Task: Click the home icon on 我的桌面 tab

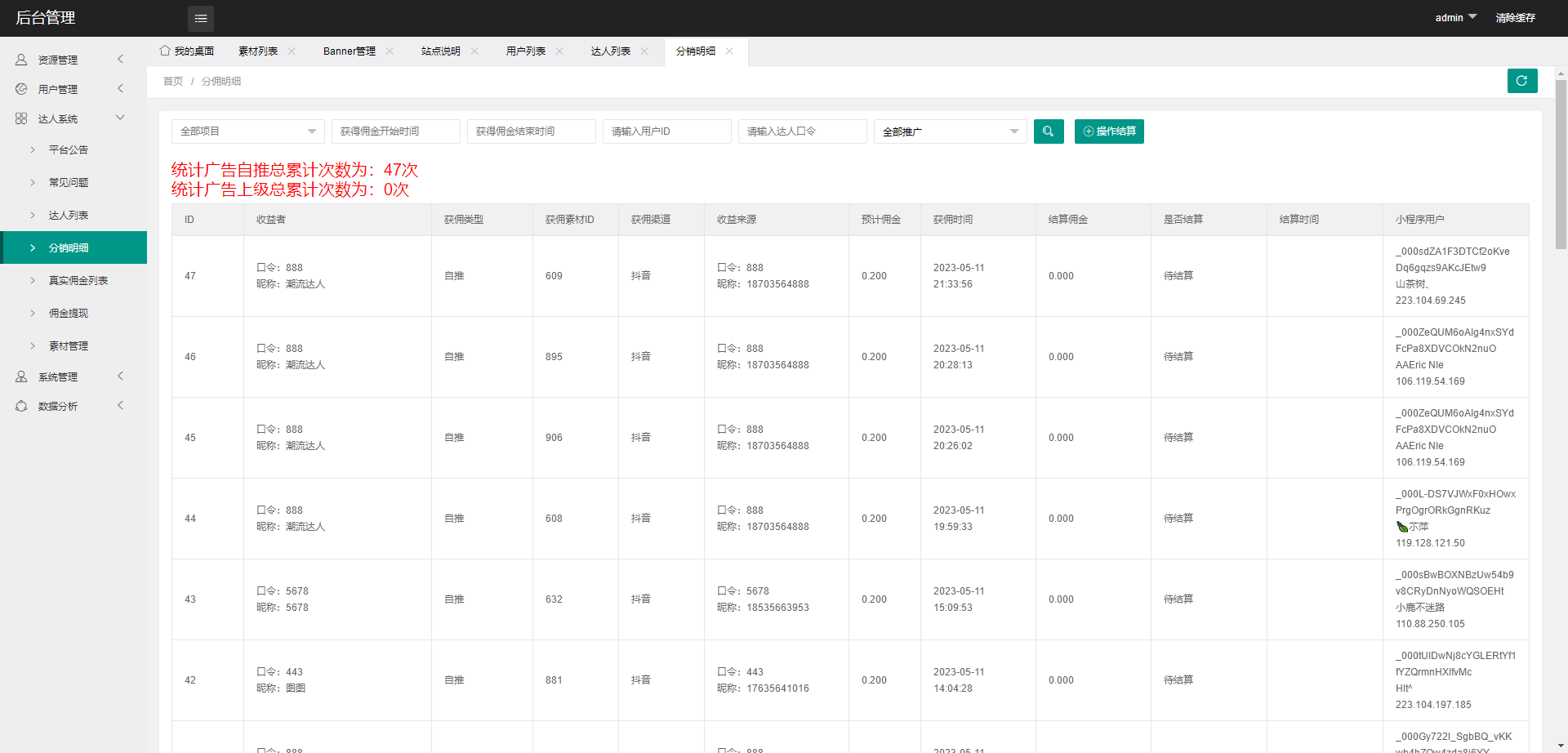Action: click(165, 51)
